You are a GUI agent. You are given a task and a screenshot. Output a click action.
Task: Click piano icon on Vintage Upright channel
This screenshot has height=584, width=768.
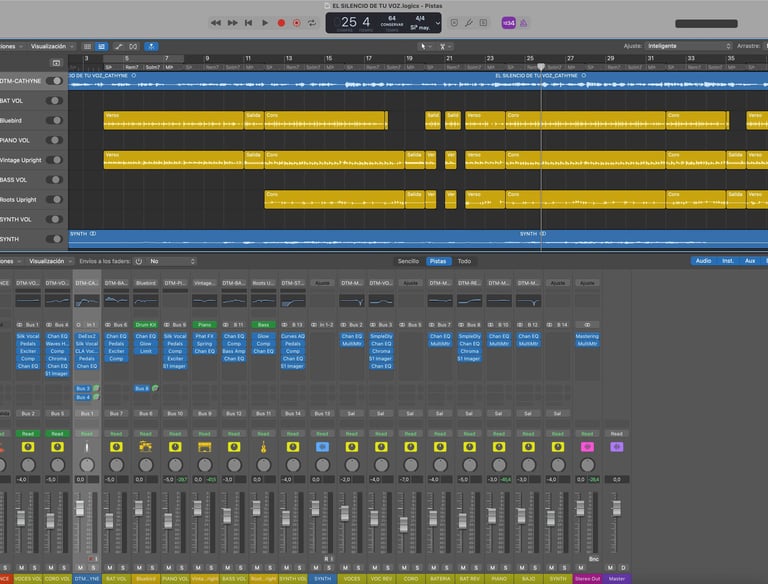coord(205,446)
